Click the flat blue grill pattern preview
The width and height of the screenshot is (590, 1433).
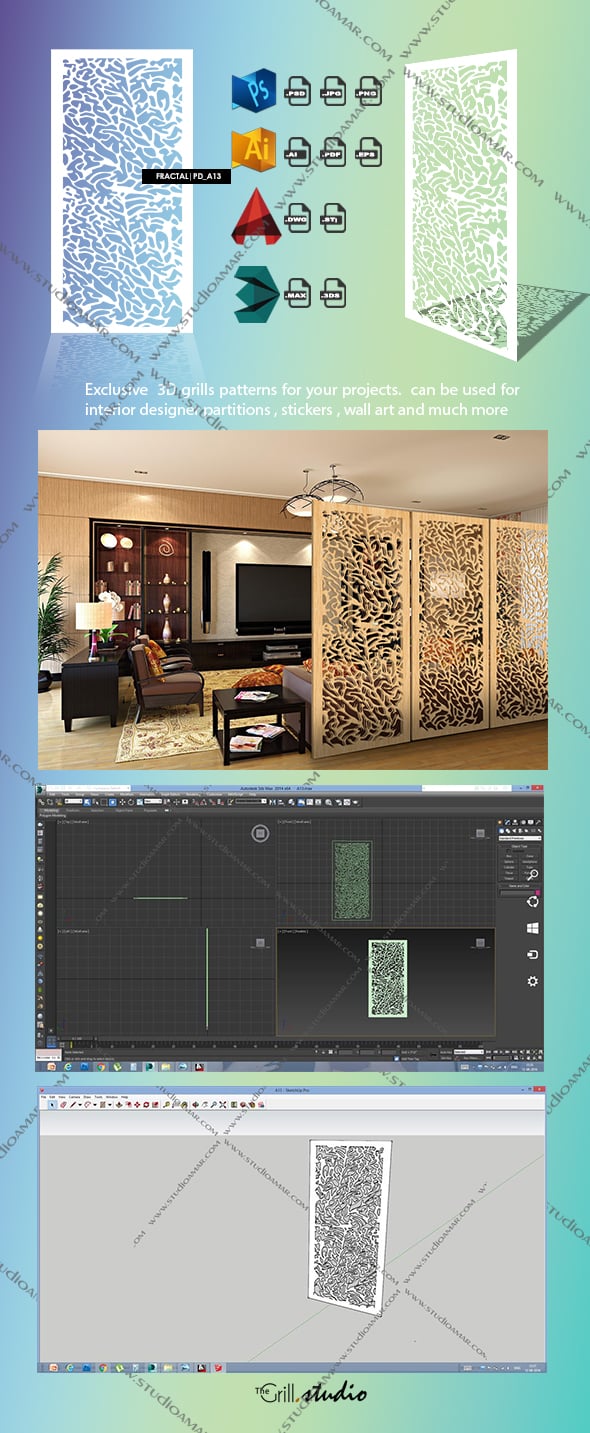121,191
